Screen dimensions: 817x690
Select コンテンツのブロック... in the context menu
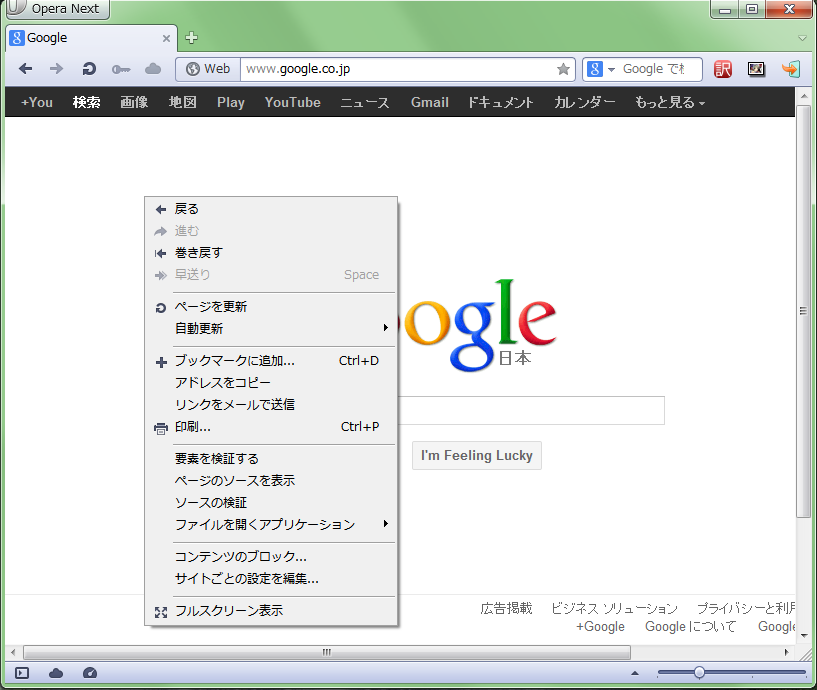pos(271,557)
